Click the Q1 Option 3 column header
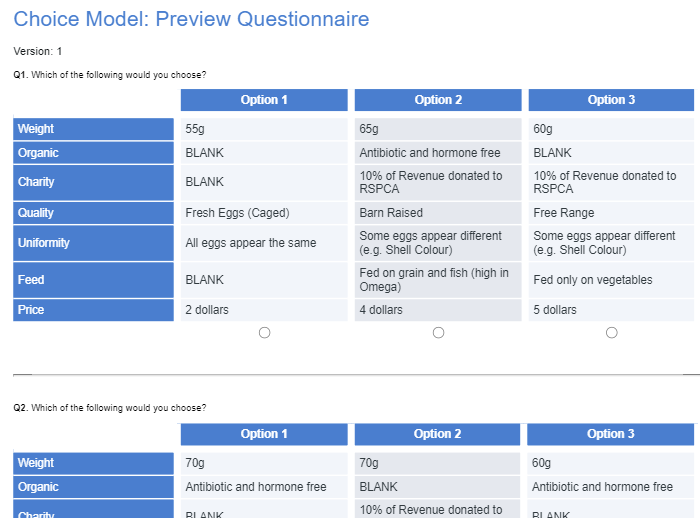700x518 pixels. [611, 100]
